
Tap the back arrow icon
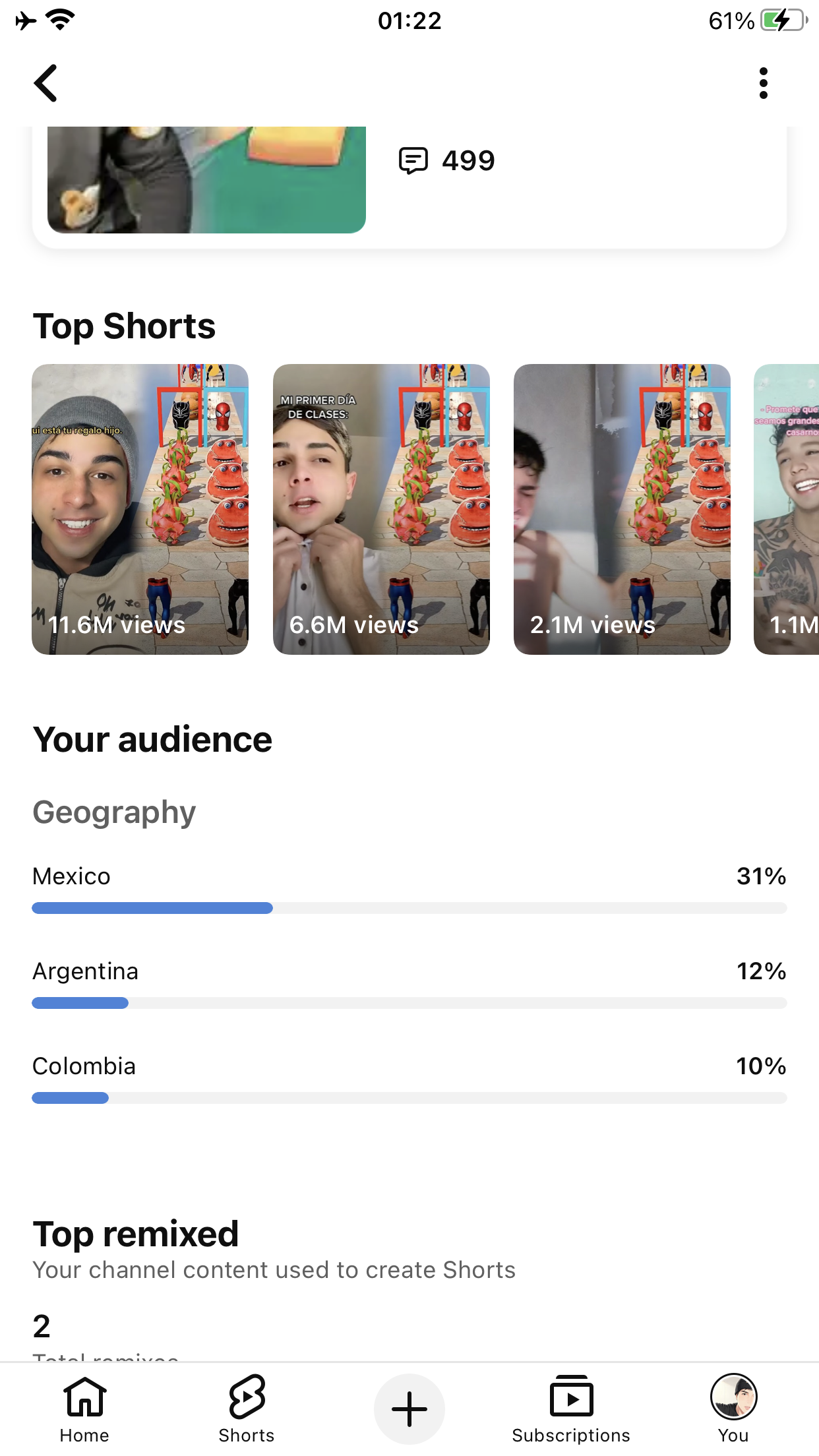pos(45,83)
